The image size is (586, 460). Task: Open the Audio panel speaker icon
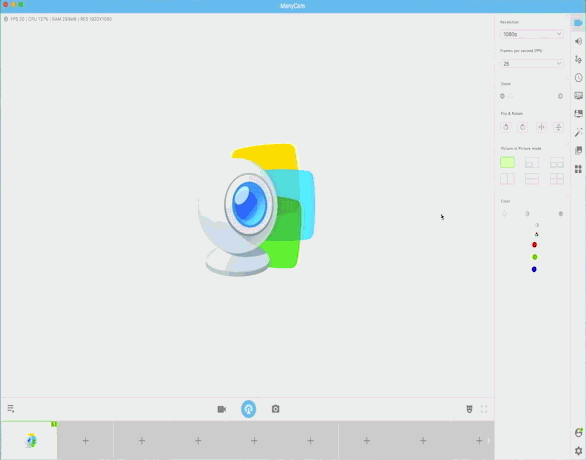tap(578, 41)
